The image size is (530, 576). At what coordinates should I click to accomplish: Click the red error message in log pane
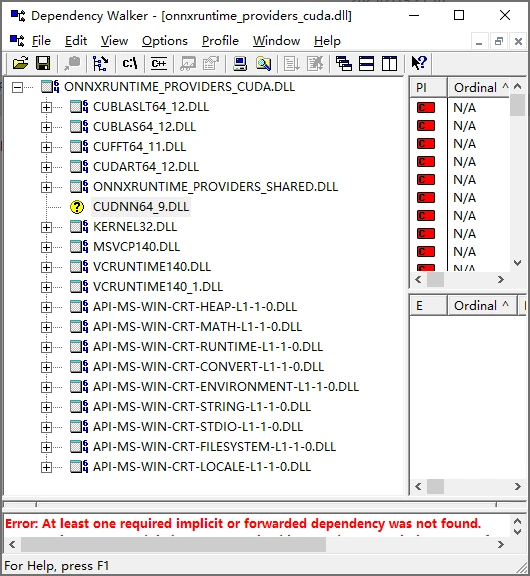click(243, 523)
